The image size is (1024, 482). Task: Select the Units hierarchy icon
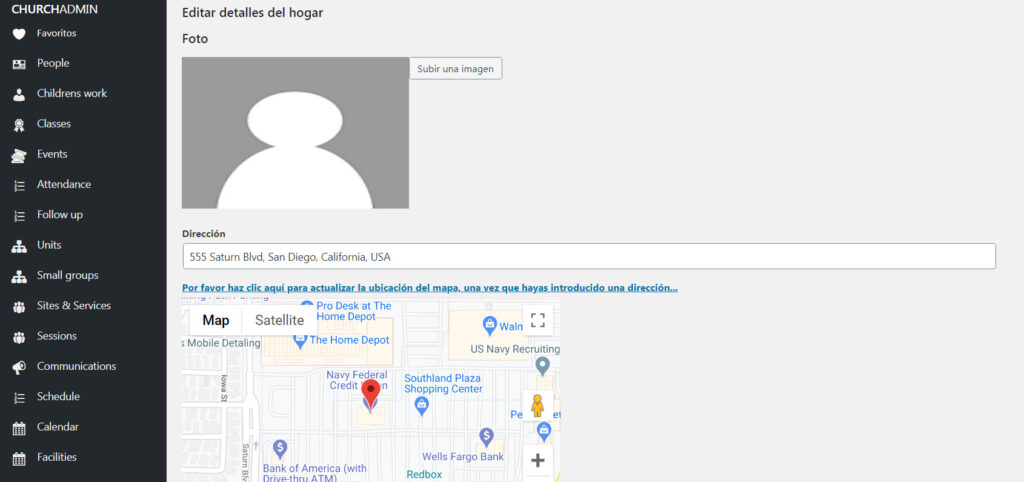pyautogui.click(x=18, y=246)
